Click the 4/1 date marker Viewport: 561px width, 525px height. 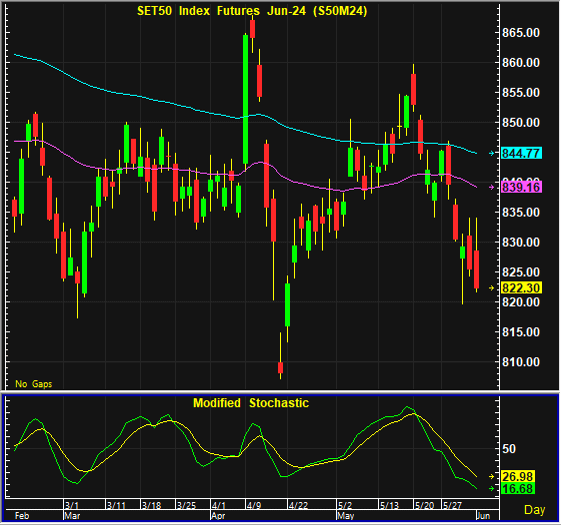click(219, 505)
